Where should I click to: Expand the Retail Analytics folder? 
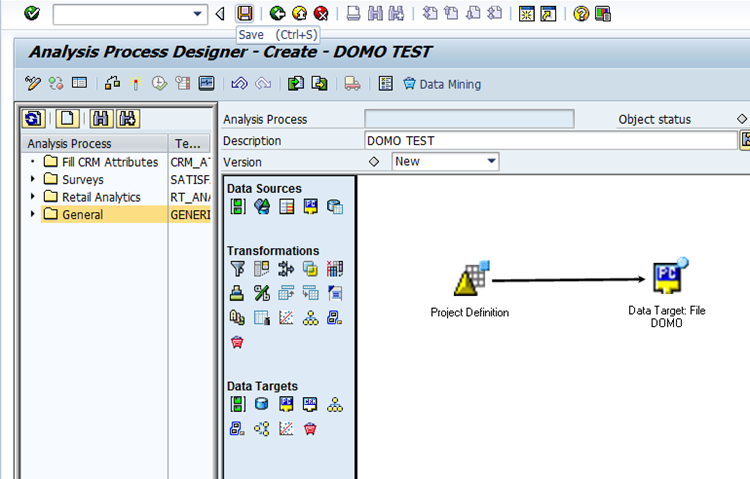click(33, 197)
